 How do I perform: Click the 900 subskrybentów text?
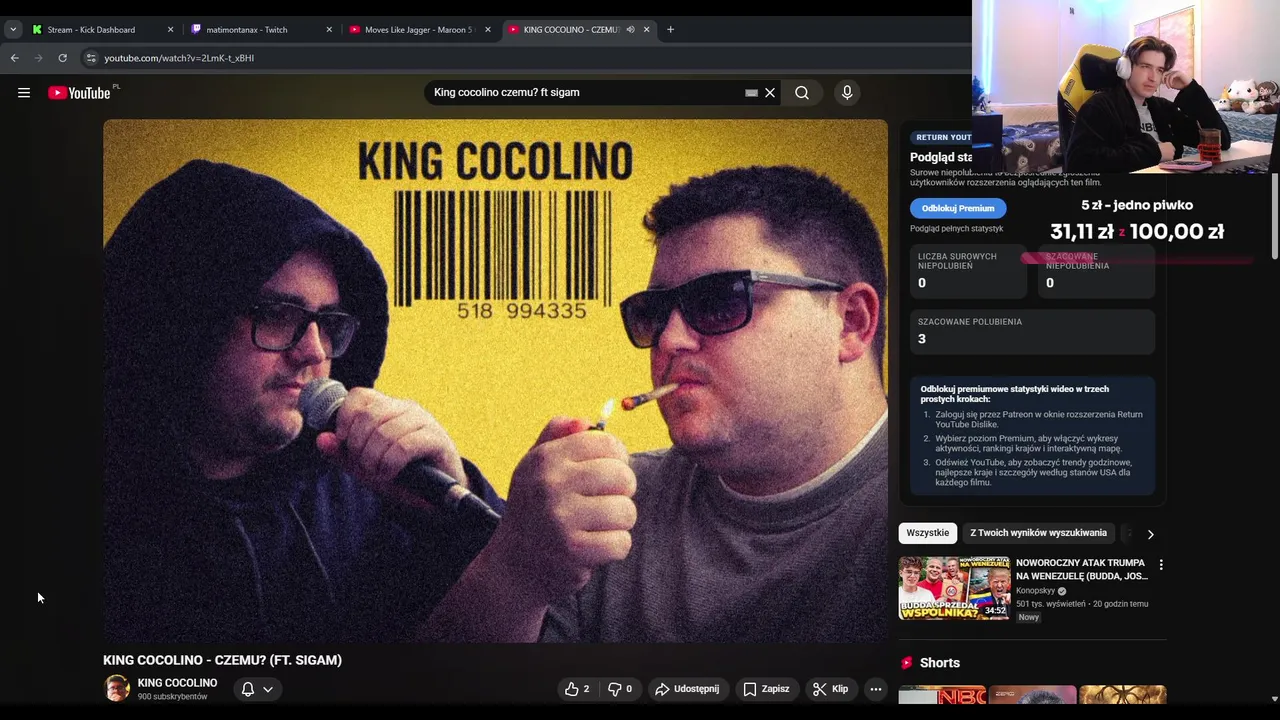(172, 697)
